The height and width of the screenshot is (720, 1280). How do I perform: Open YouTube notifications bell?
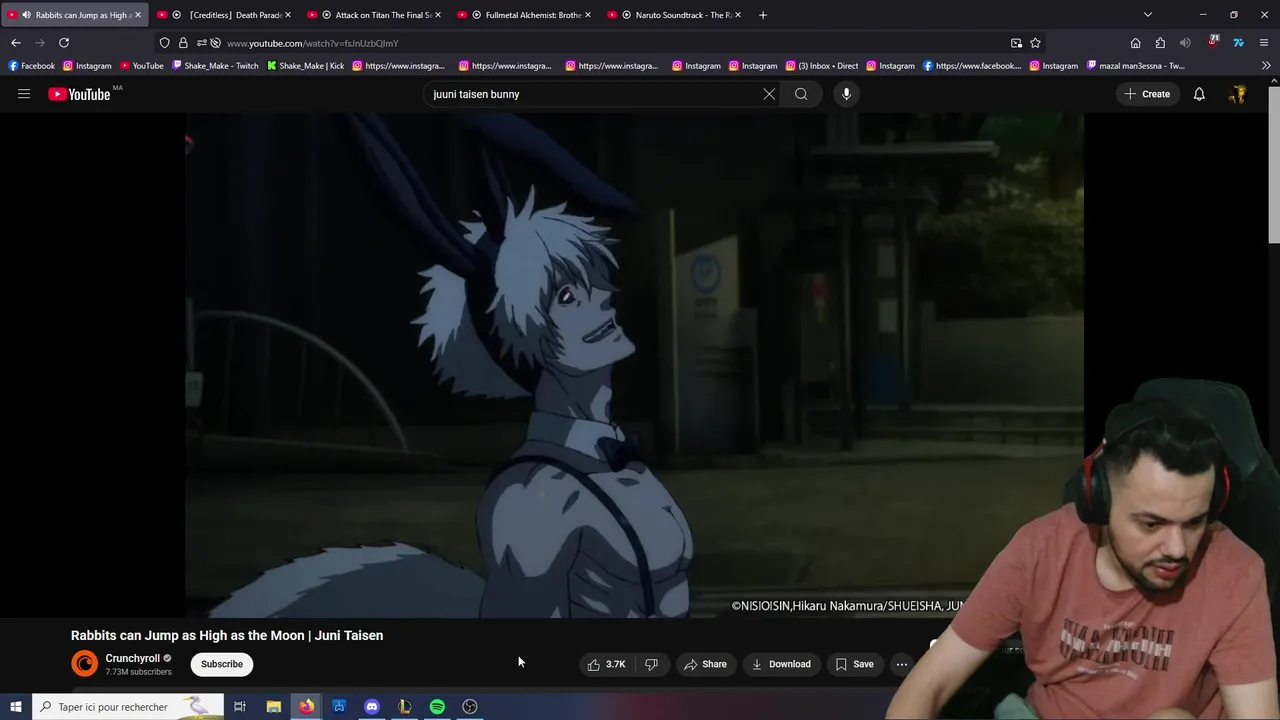1199,94
